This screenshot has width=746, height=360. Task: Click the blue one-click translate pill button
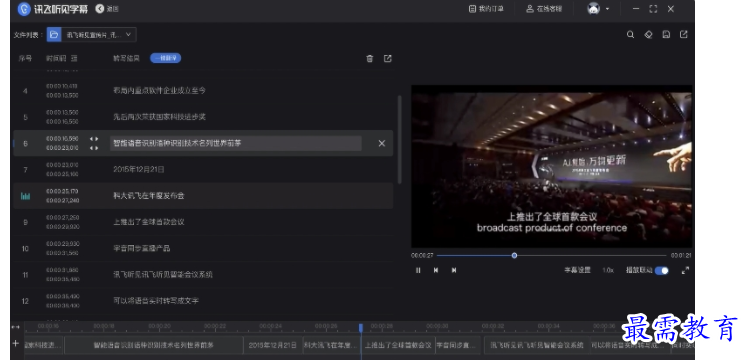click(166, 58)
